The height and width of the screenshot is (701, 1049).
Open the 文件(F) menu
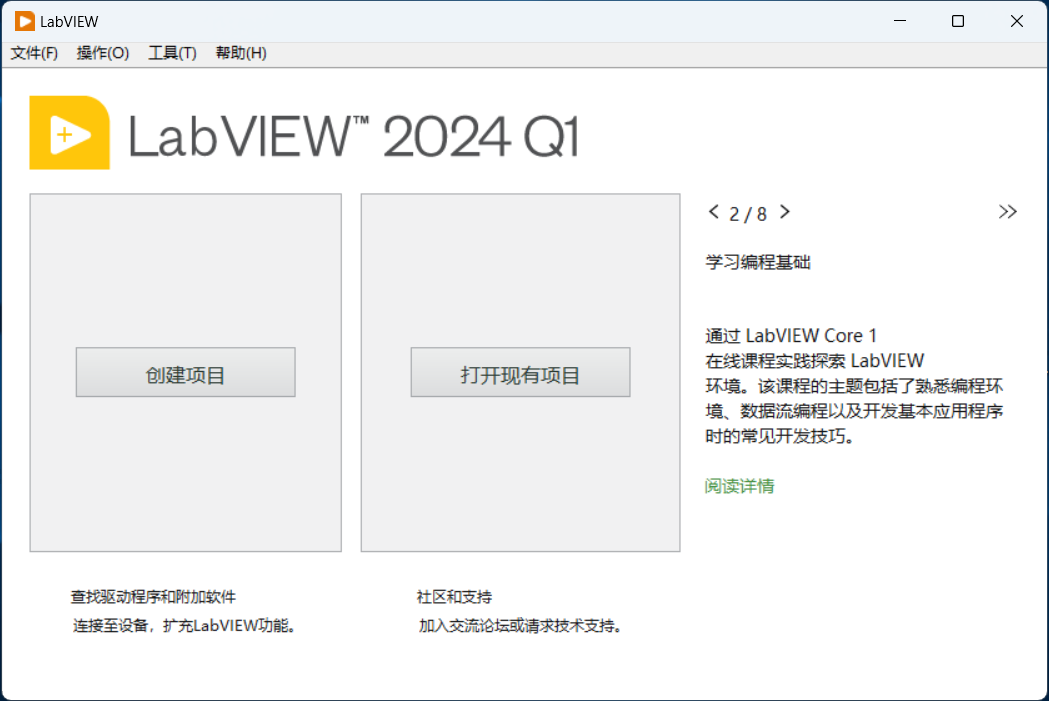[34, 53]
